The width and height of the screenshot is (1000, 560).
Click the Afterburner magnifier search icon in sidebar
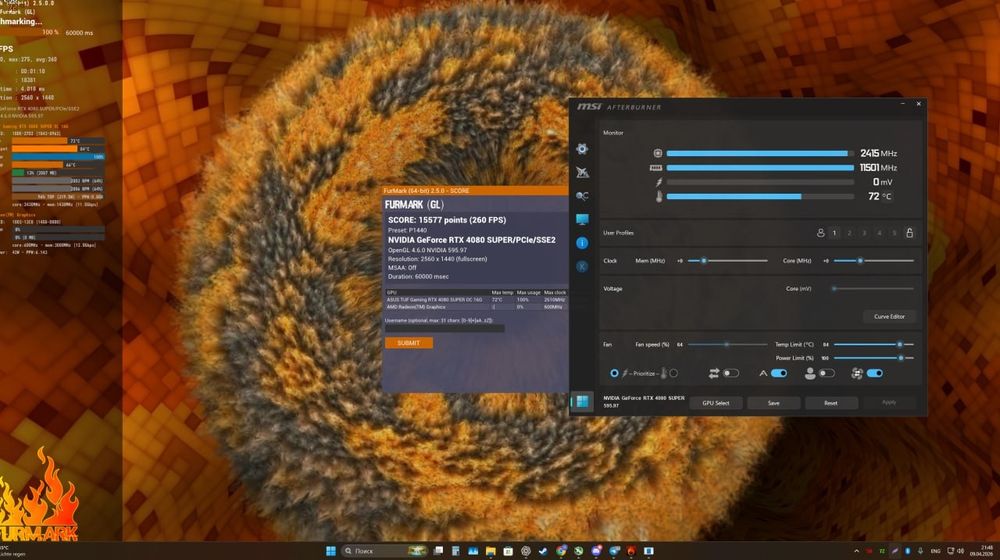coord(582,196)
